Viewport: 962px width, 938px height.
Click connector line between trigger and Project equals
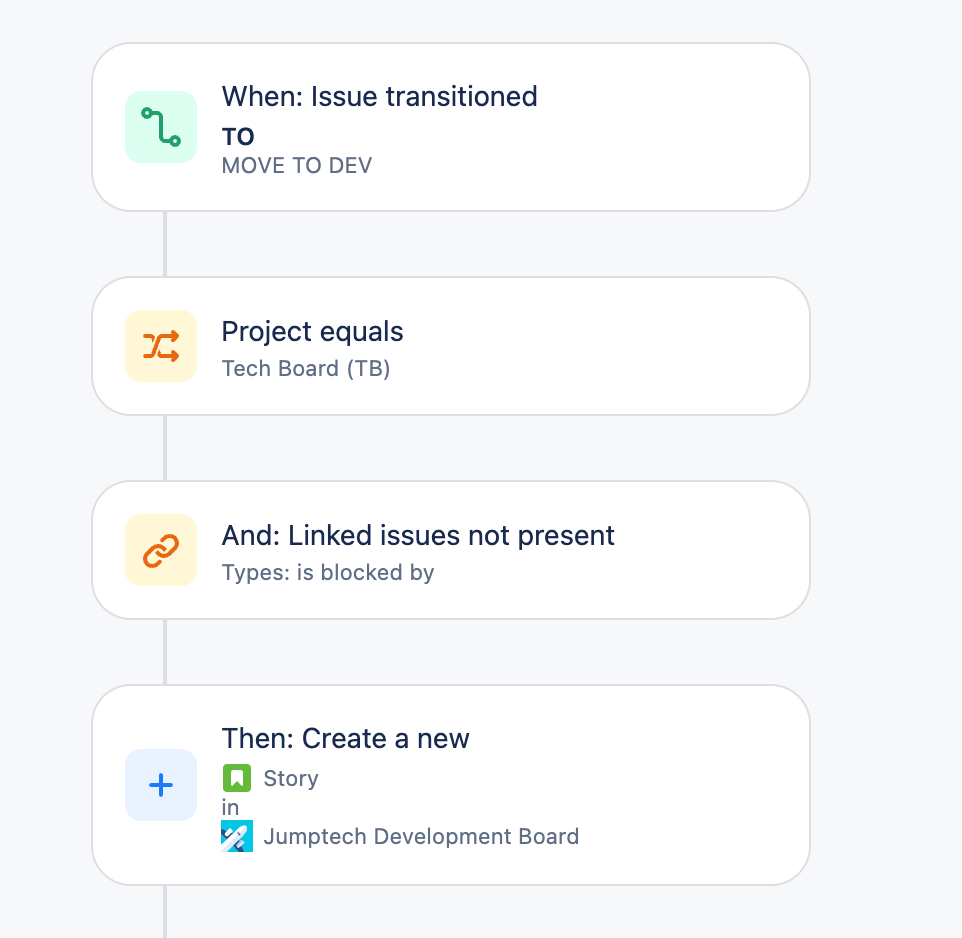(x=165, y=244)
